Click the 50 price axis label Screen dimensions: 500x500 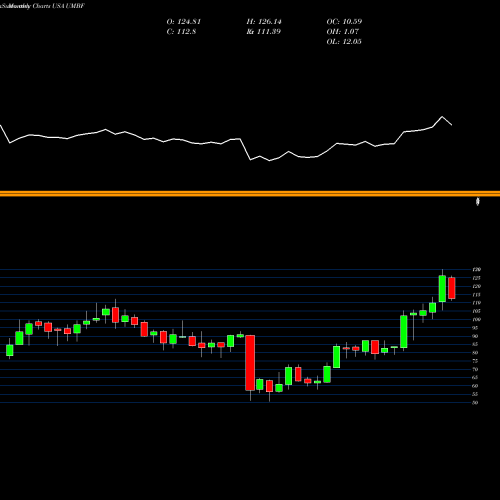(475, 402)
